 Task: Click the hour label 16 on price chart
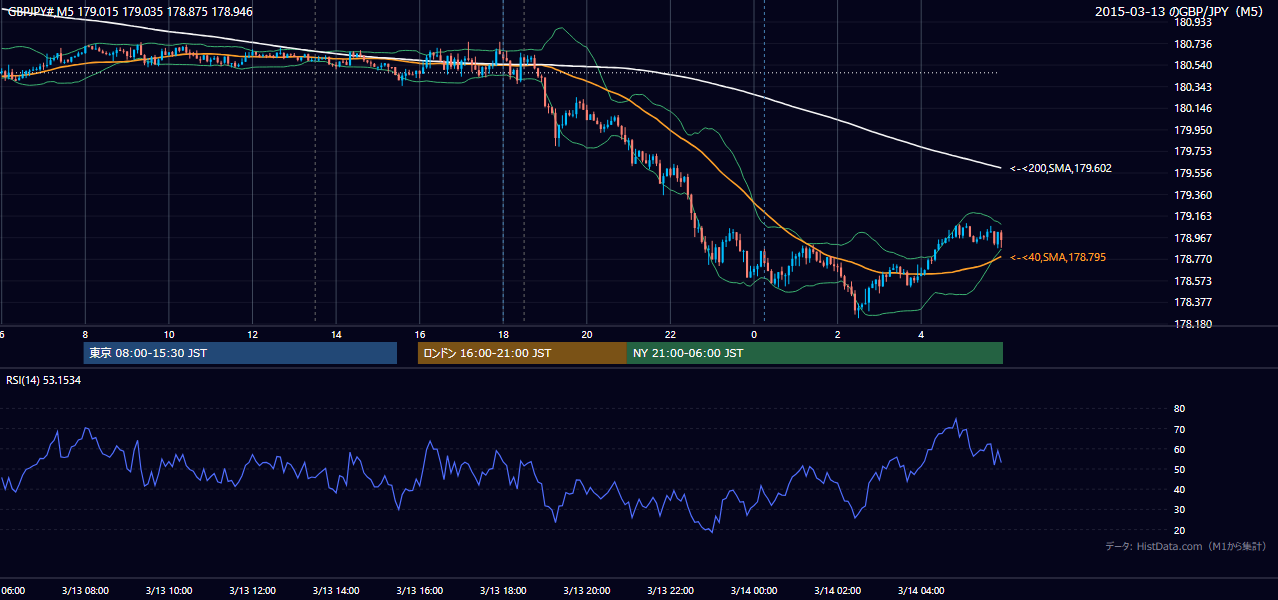point(420,334)
